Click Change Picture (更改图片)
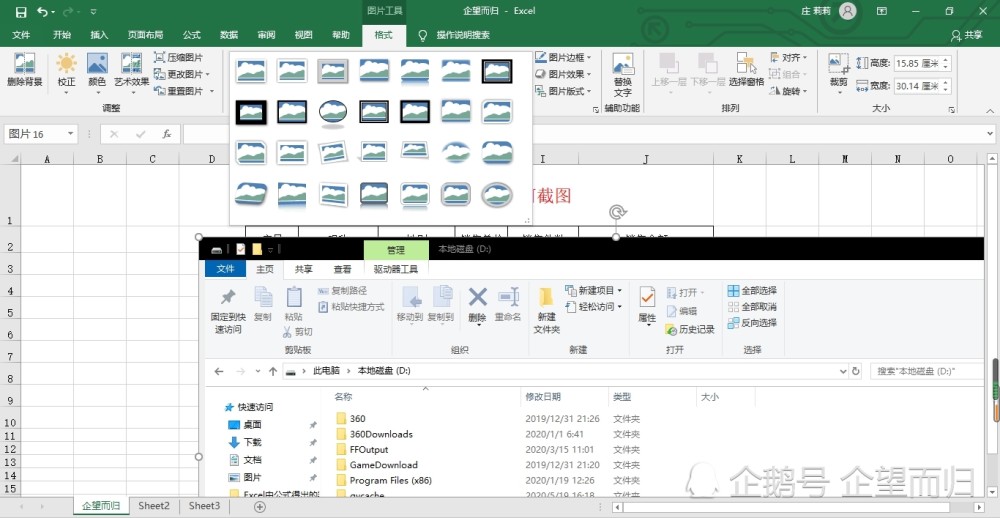1000x518 pixels. (x=181, y=74)
